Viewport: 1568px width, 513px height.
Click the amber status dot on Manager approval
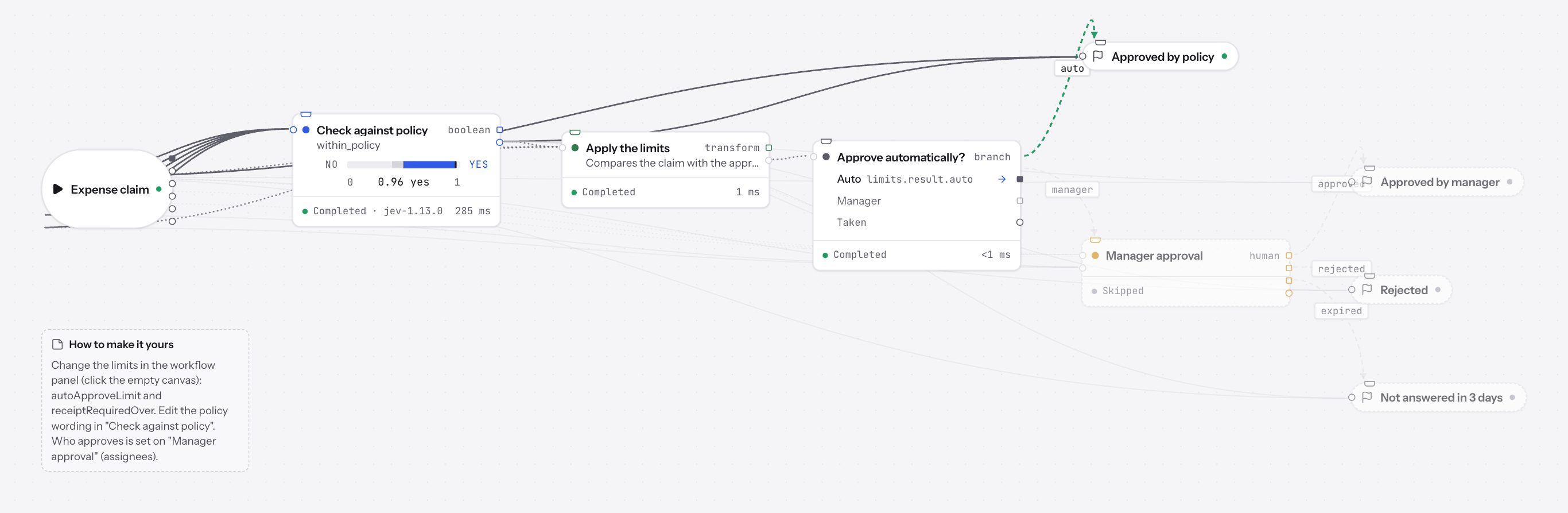[x=1095, y=255]
